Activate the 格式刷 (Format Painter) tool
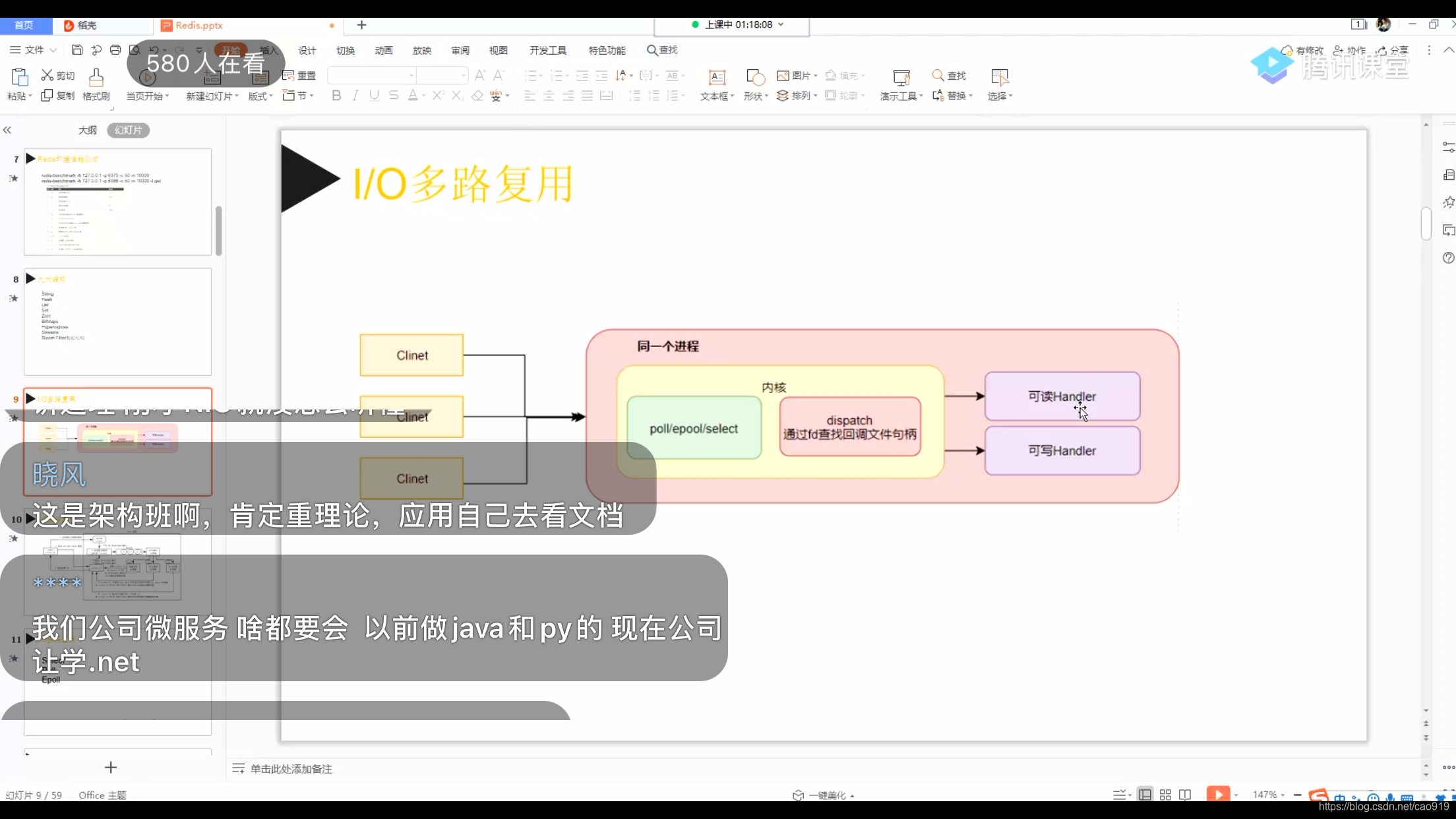Screen dimensions: 1456x819 (x=96, y=84)
